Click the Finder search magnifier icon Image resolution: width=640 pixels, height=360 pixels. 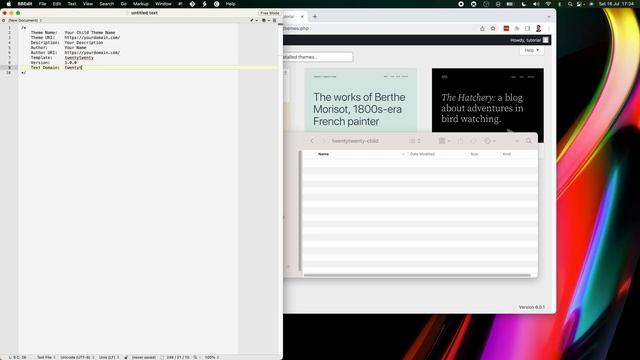529,141
